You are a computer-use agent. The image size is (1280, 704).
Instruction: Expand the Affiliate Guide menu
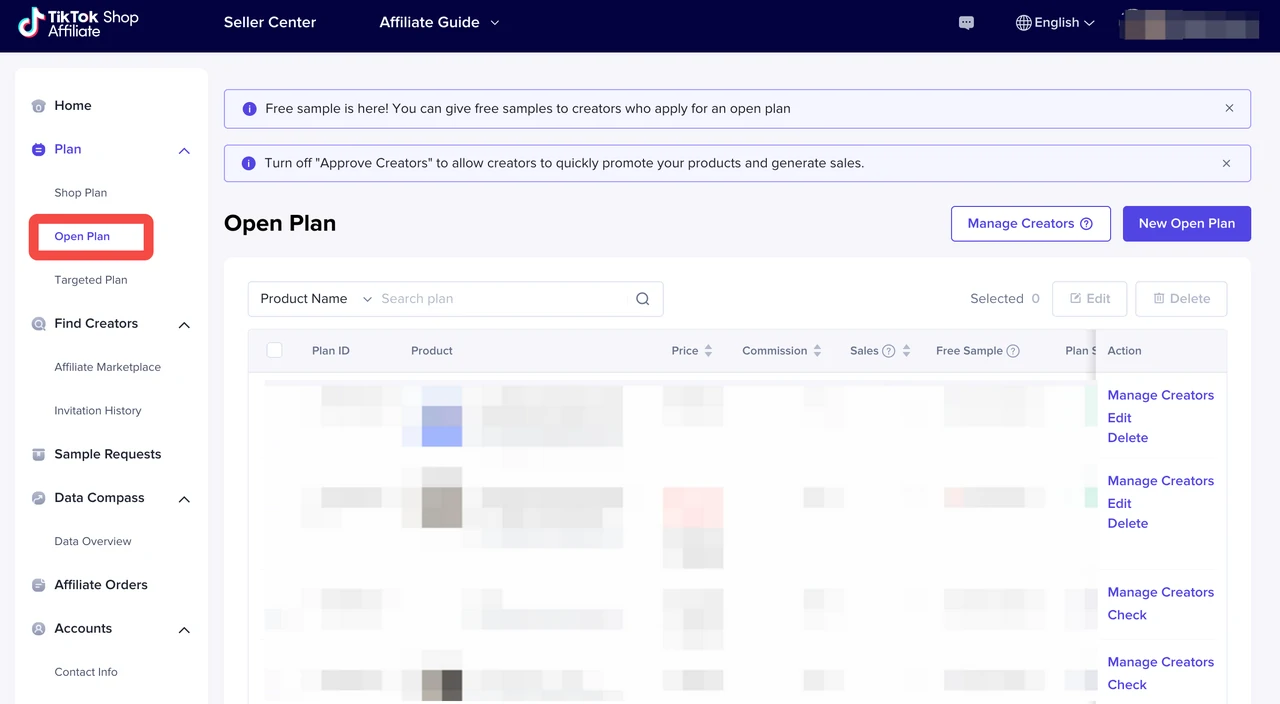(439, 23)
